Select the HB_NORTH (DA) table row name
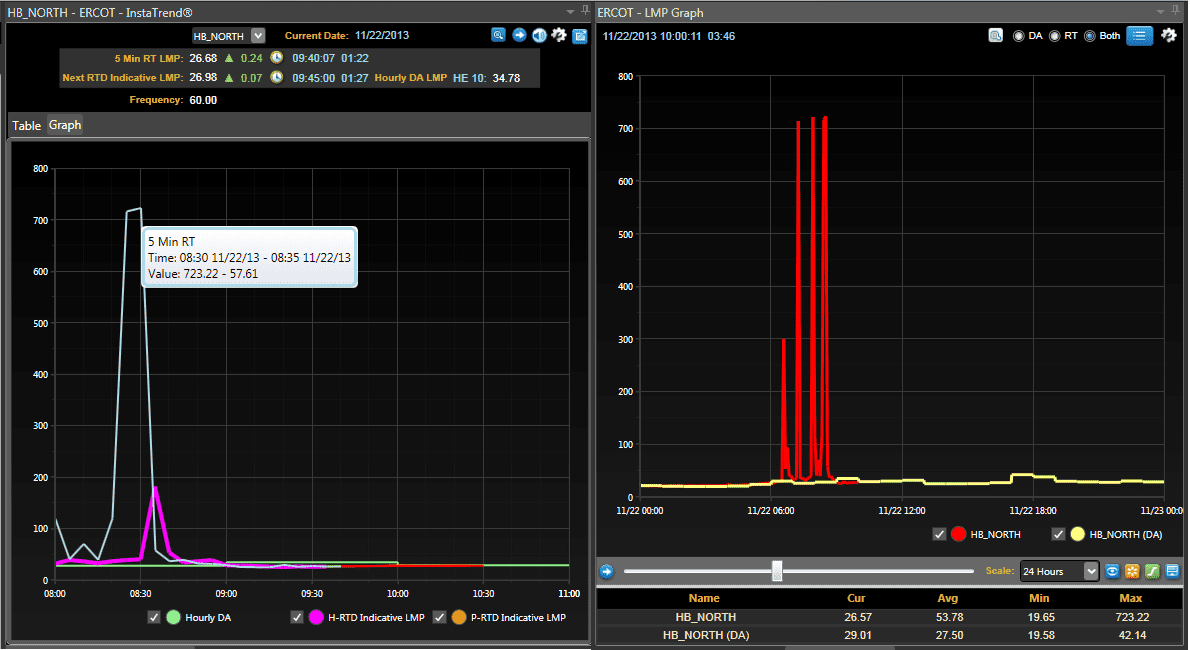The image size is (1190, 650). tap(706, 636)
